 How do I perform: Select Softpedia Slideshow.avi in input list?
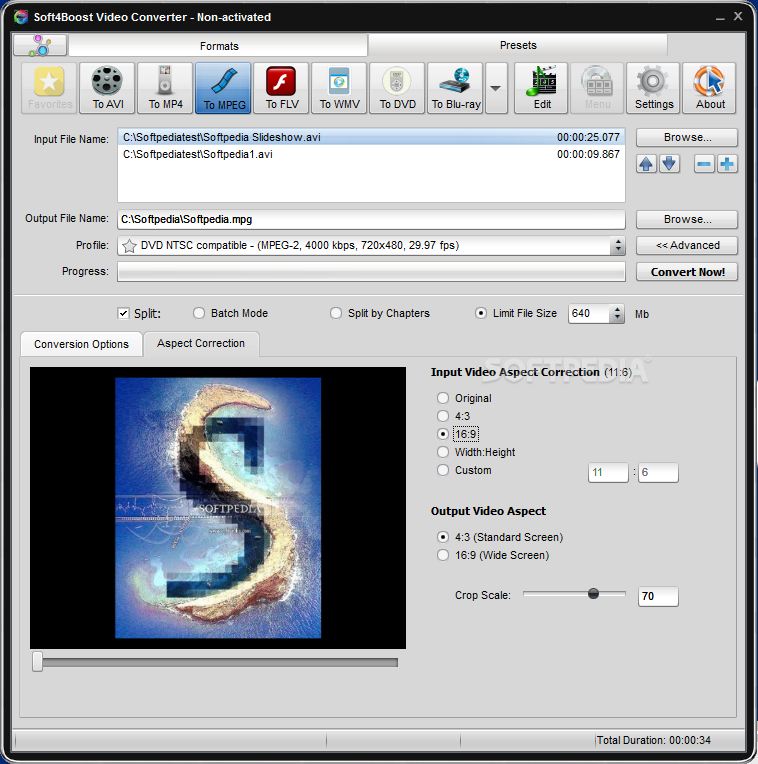coord(371,137)
